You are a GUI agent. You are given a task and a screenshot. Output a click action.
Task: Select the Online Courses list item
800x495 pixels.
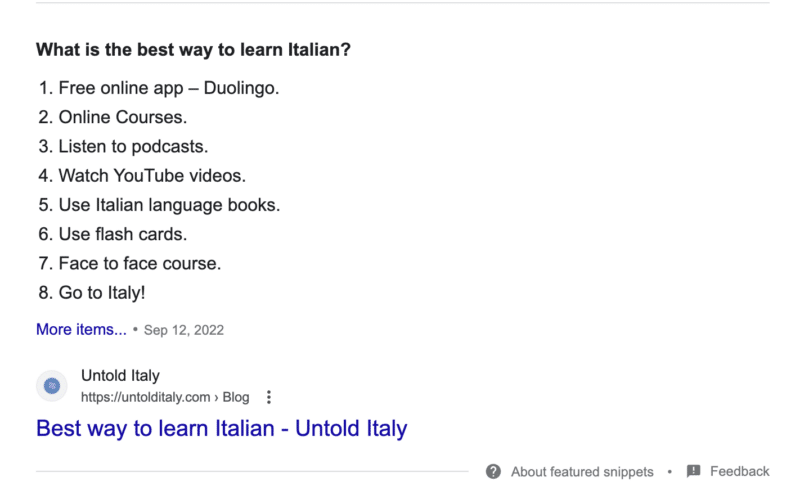click(122, 118)
